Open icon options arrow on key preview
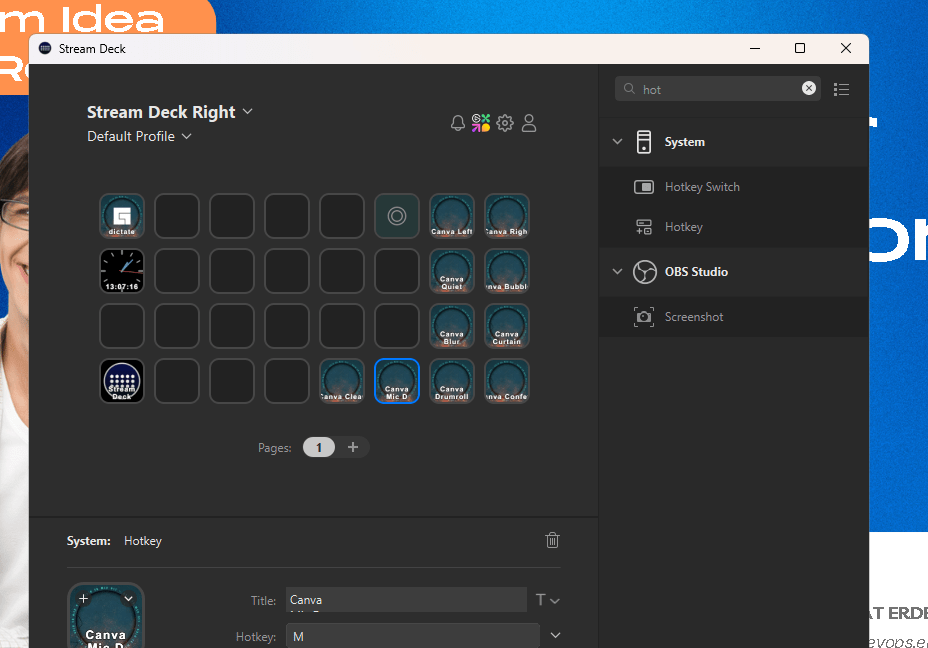Image resolution: width=928 pixels, height=648 pixels. click(x=128, y=599)
